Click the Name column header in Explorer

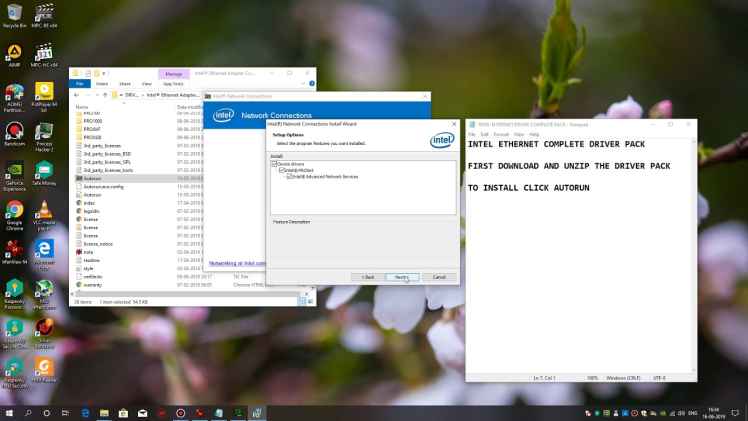coord(83,106)
